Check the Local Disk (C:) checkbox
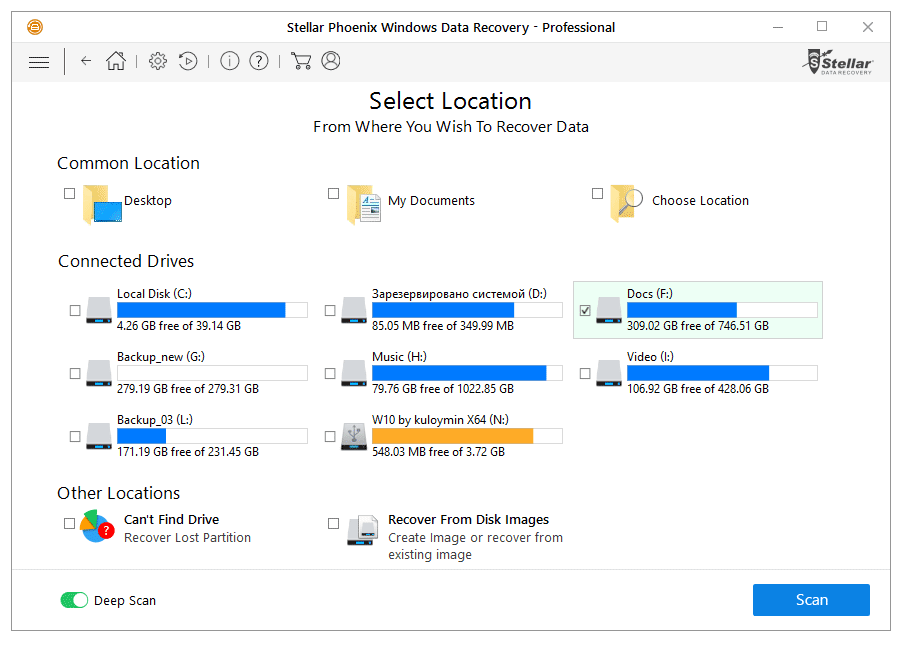This screenshot has width=902, height=646. [75, 311]
